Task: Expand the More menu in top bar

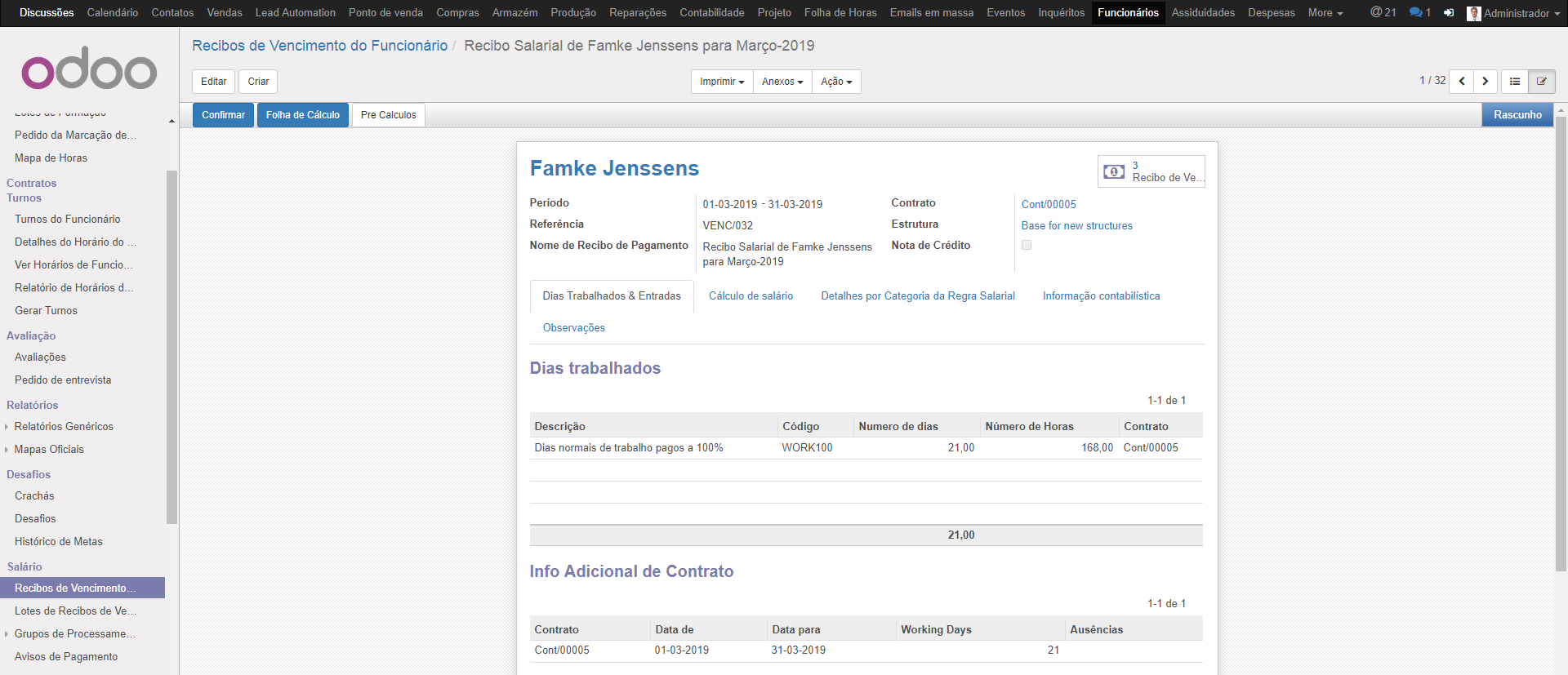Action: pyautogui.click(x=1325, y=12)
